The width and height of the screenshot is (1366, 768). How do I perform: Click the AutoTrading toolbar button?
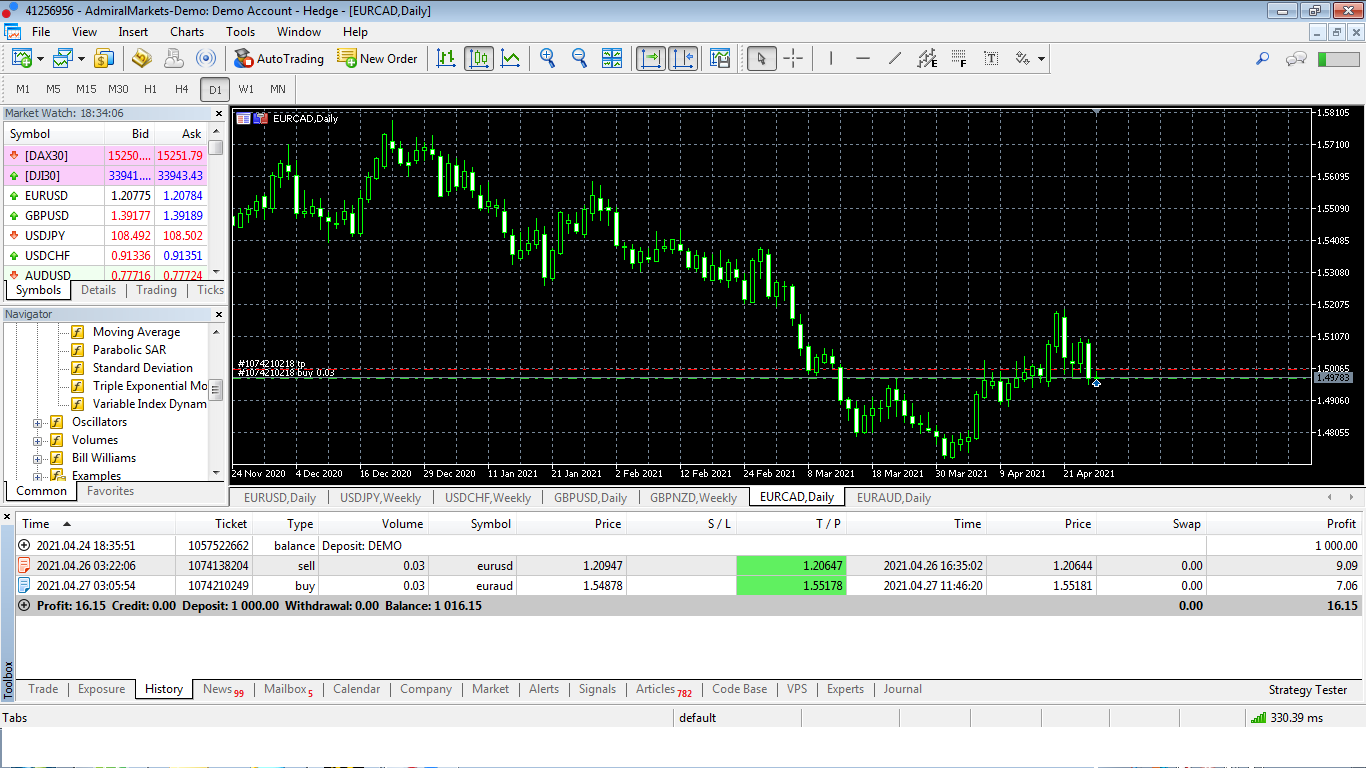coord(279,59)
